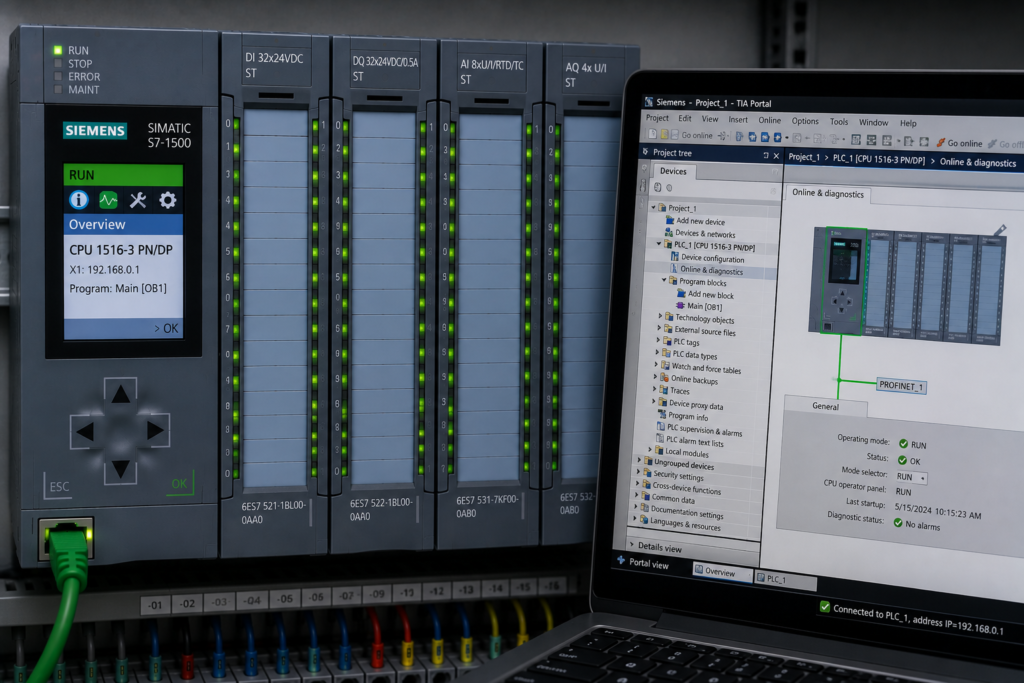Tap the wrench tools icon on PLC display

click(138, 200)
